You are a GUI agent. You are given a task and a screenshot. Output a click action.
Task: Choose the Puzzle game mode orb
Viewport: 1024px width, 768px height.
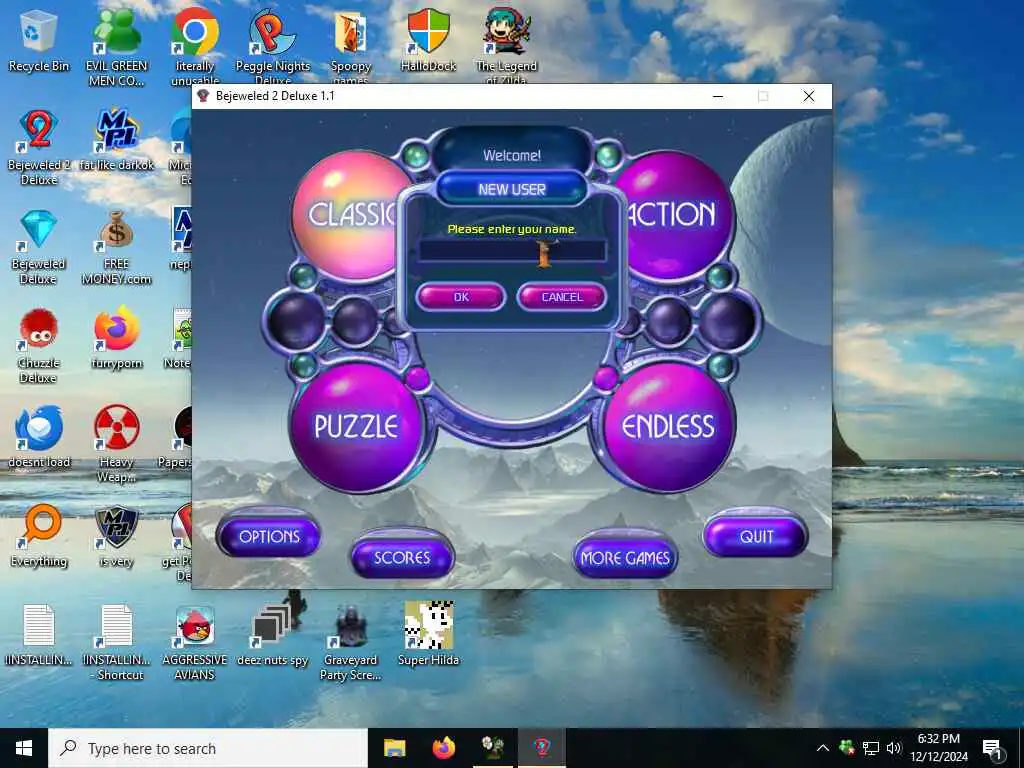356,426
